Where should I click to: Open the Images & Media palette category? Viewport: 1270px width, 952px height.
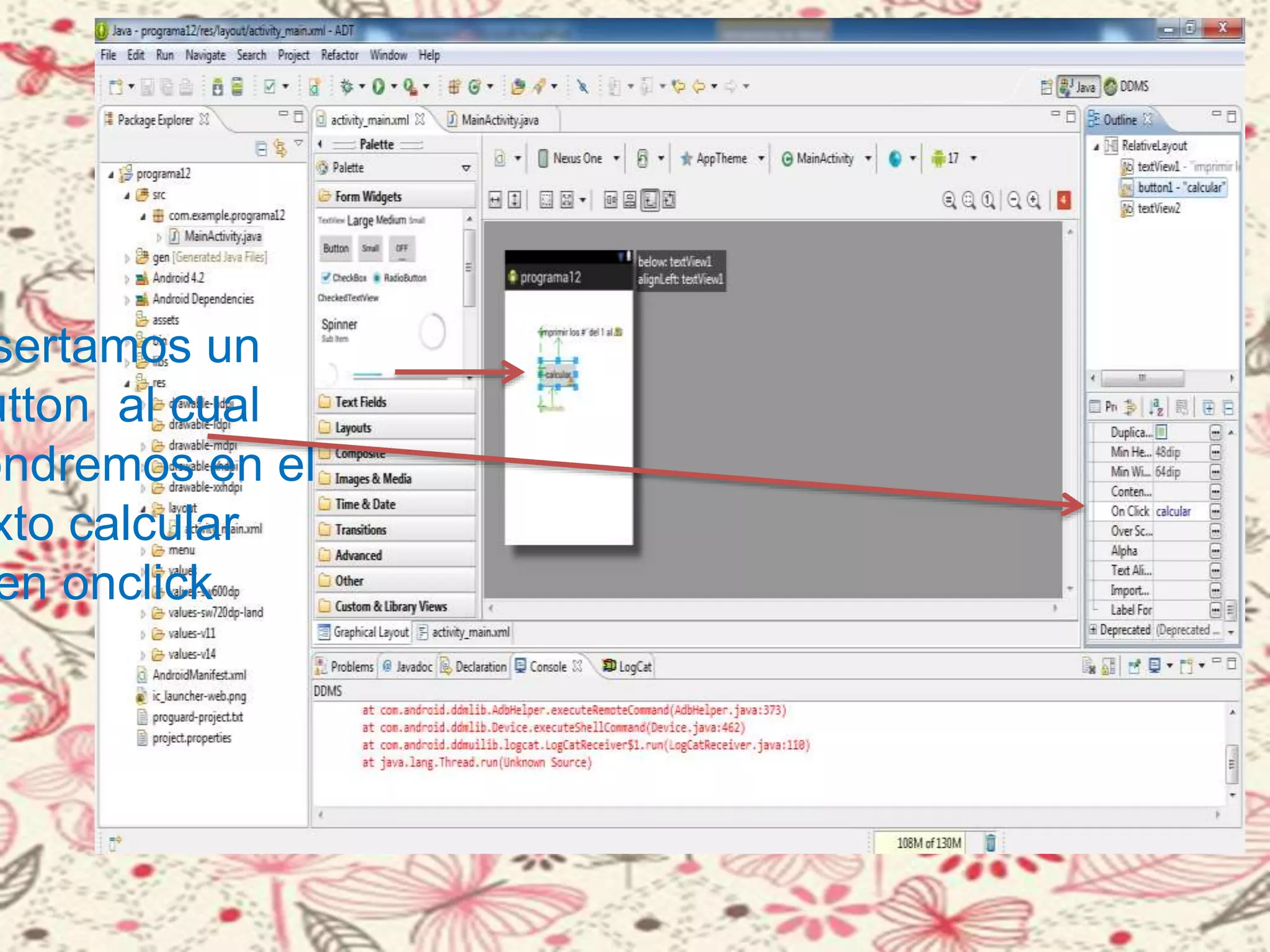(x=395, y=479)
